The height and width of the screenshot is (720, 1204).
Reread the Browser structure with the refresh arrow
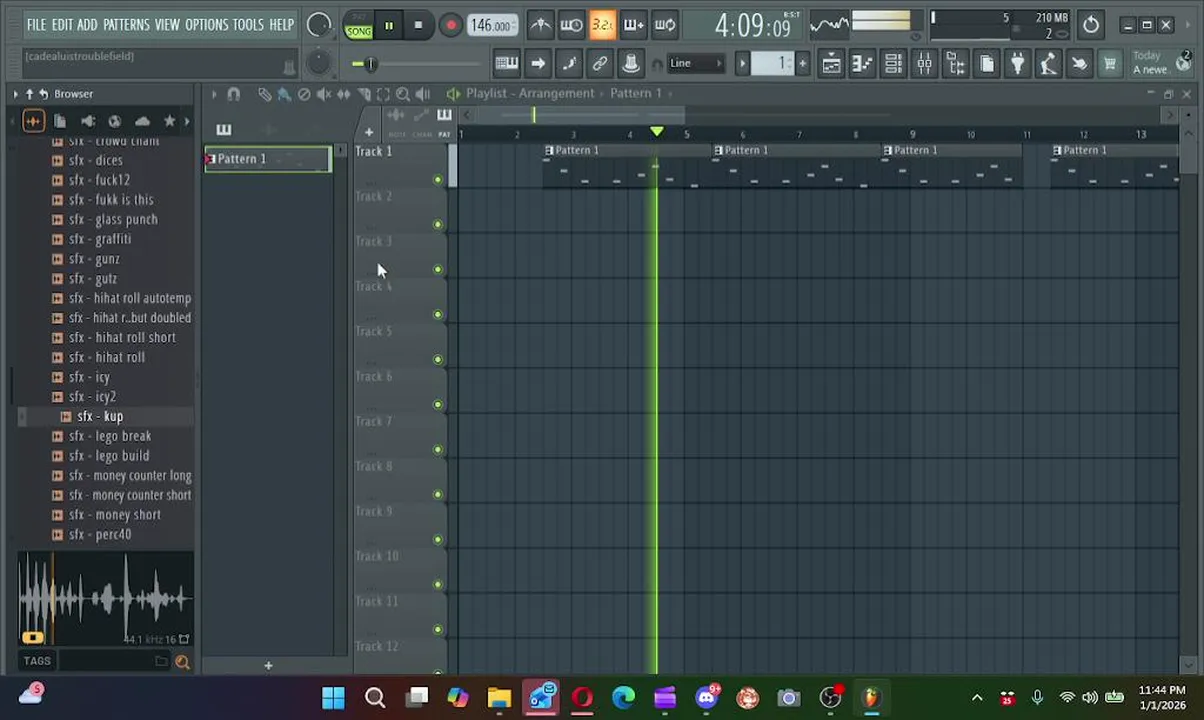(x=43, y=94)
